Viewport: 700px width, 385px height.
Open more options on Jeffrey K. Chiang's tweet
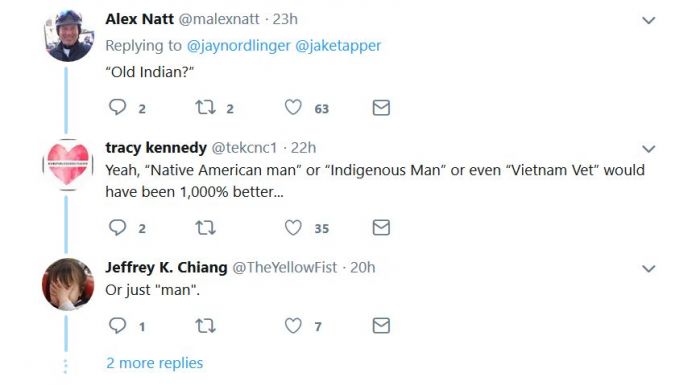click(x=648, y=268)
